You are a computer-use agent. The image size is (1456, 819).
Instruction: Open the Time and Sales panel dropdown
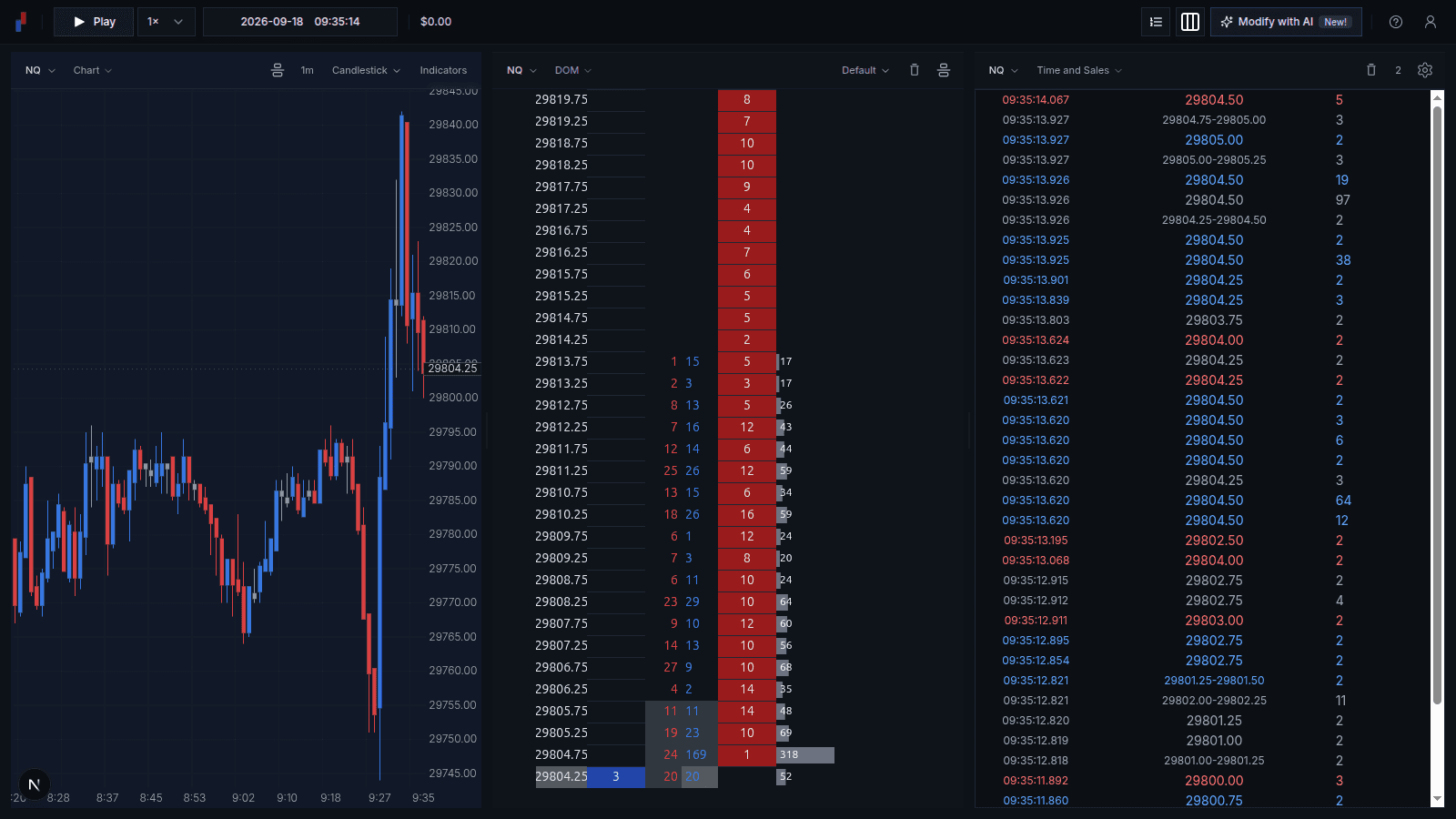(1079, 70)
